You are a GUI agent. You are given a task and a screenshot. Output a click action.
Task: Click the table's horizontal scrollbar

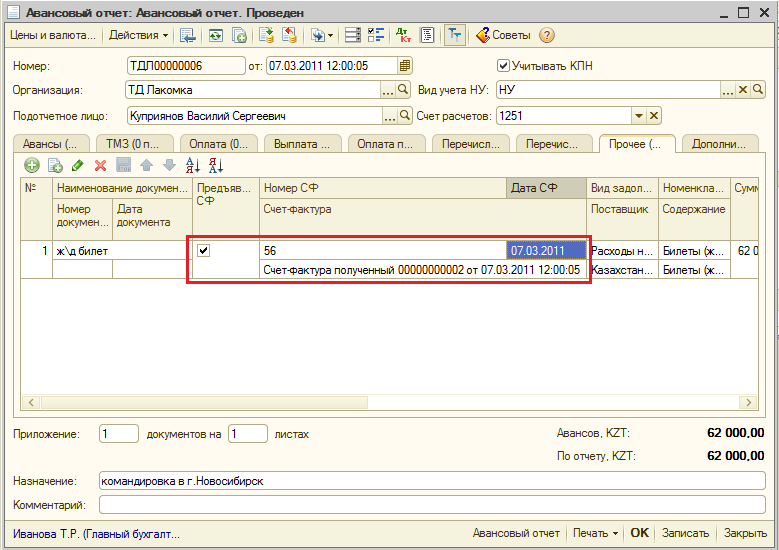200,403
